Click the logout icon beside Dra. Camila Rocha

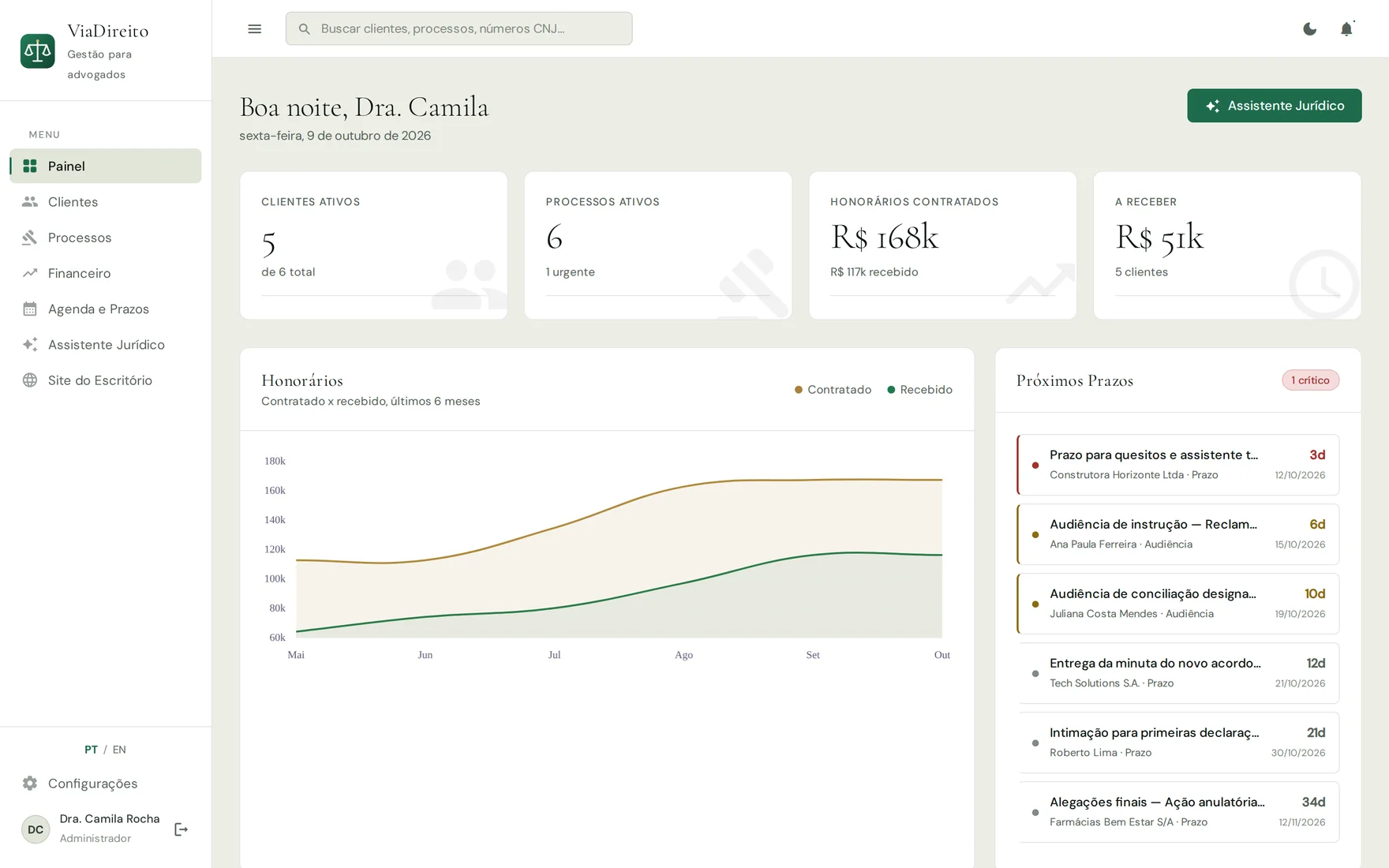coord(181,829)
